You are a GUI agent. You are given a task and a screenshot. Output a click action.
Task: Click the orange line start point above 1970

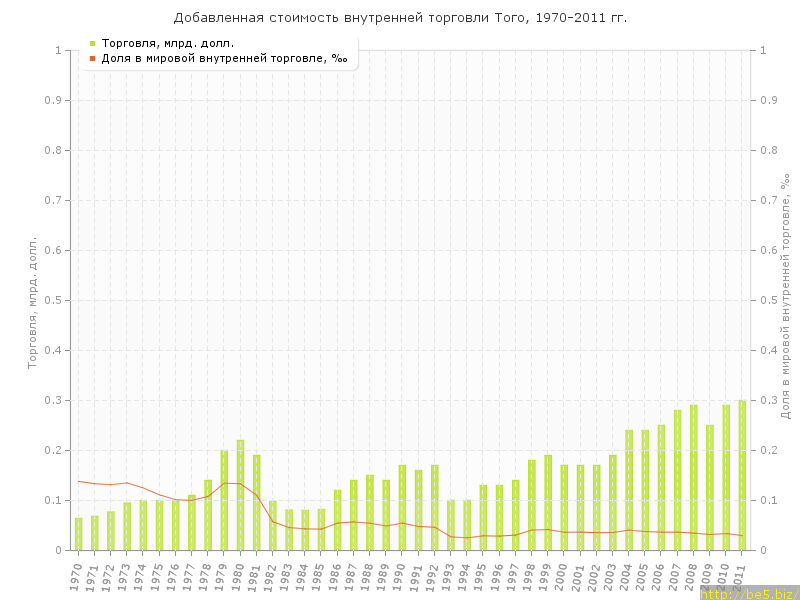pyautogui.click(x=78, y=481)
